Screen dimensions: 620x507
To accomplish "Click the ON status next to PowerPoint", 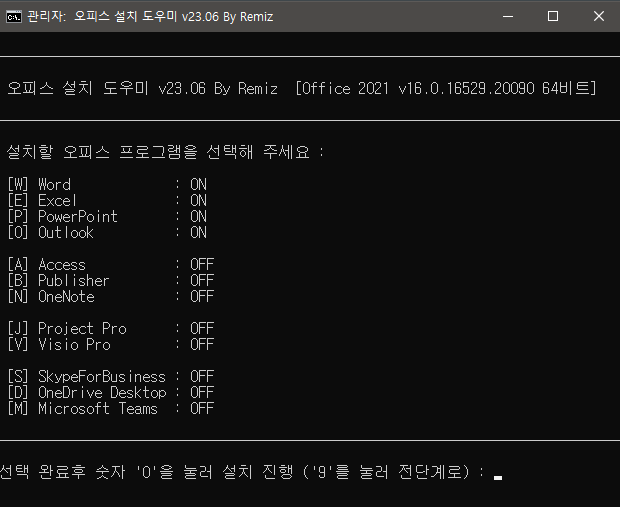I will (198, 216).
